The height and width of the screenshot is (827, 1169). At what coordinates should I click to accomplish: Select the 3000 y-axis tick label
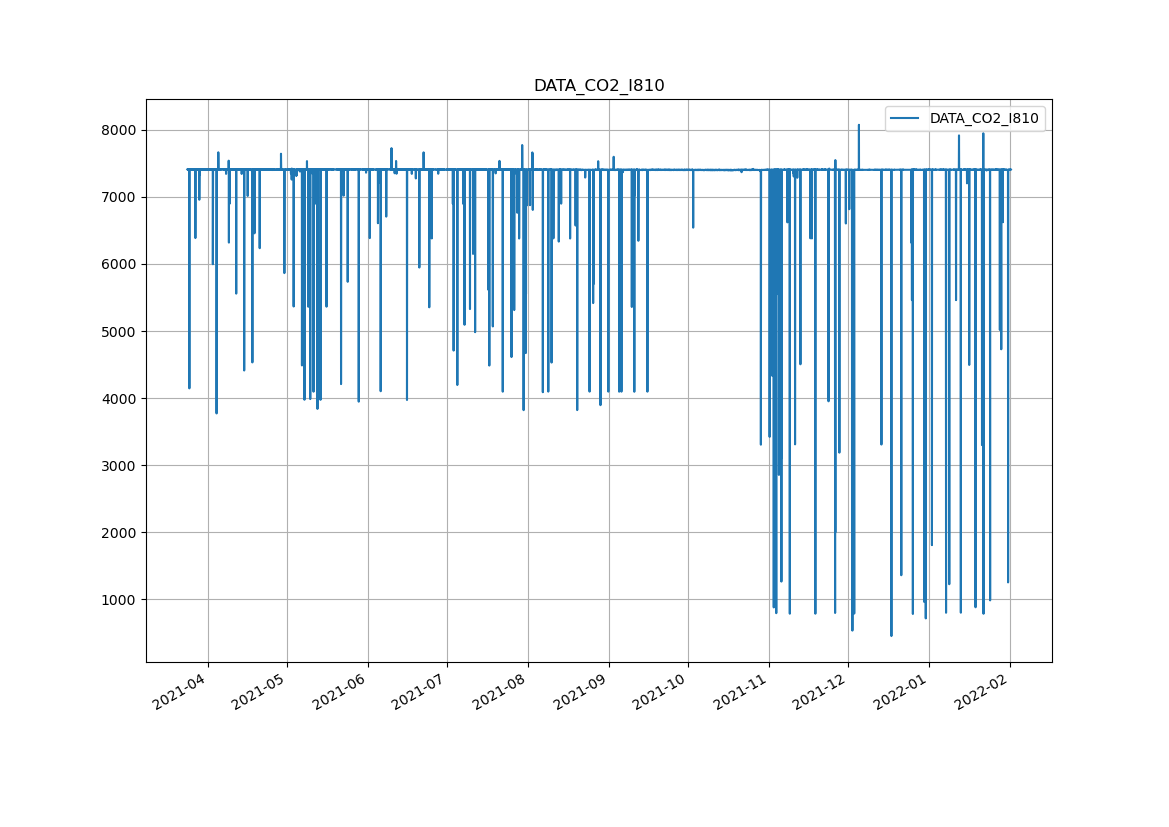click(119, 465)
